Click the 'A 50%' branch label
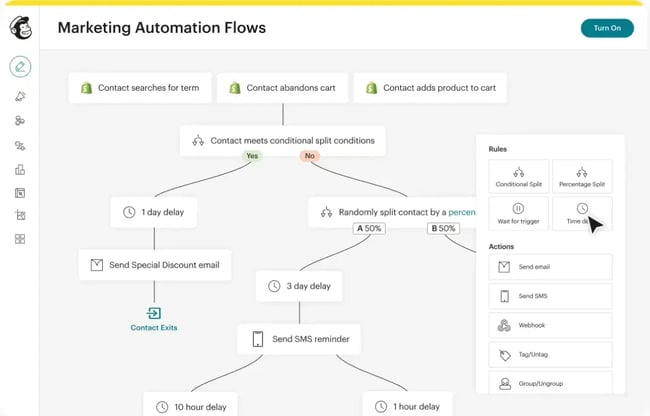650x416 pixels. coord(369,228)
